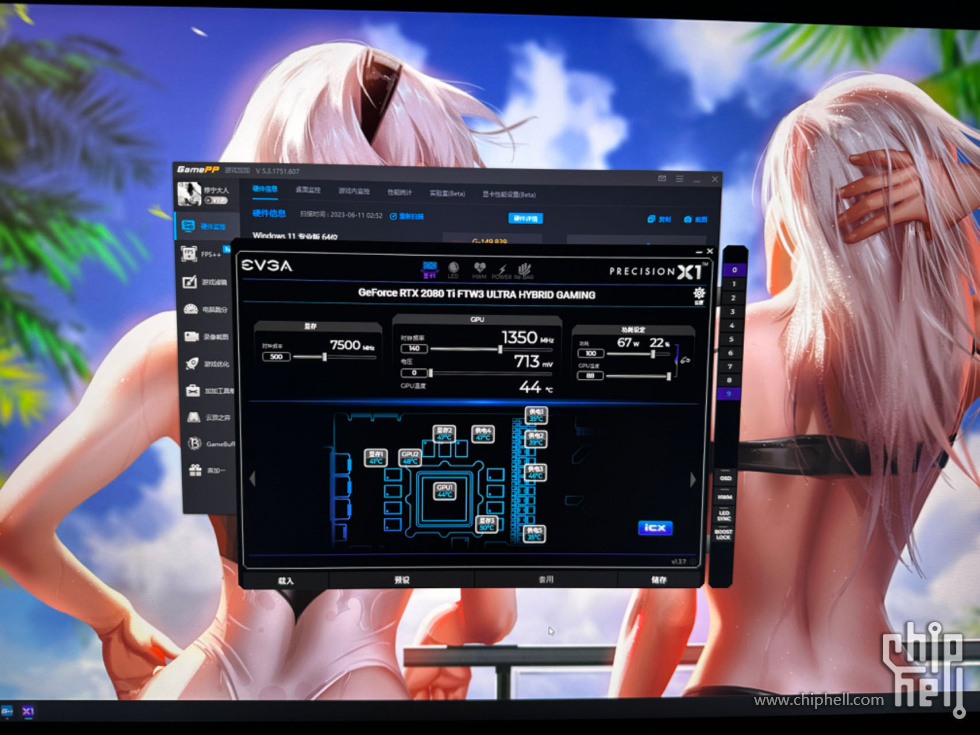
Task: Toggle BOOST LOCK in the side panel
Action: point(723,534)
